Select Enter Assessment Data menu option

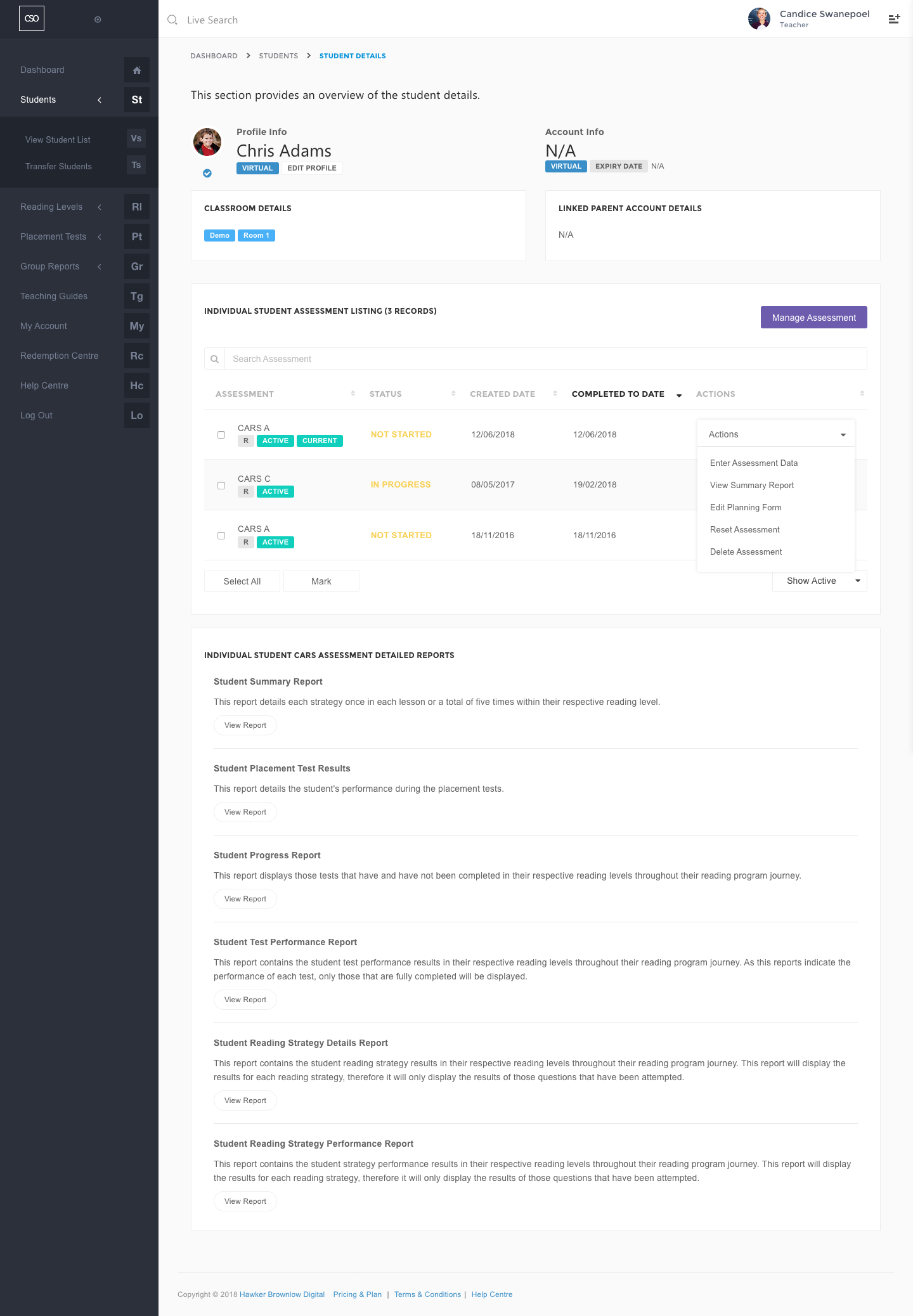tap(754, 463)
